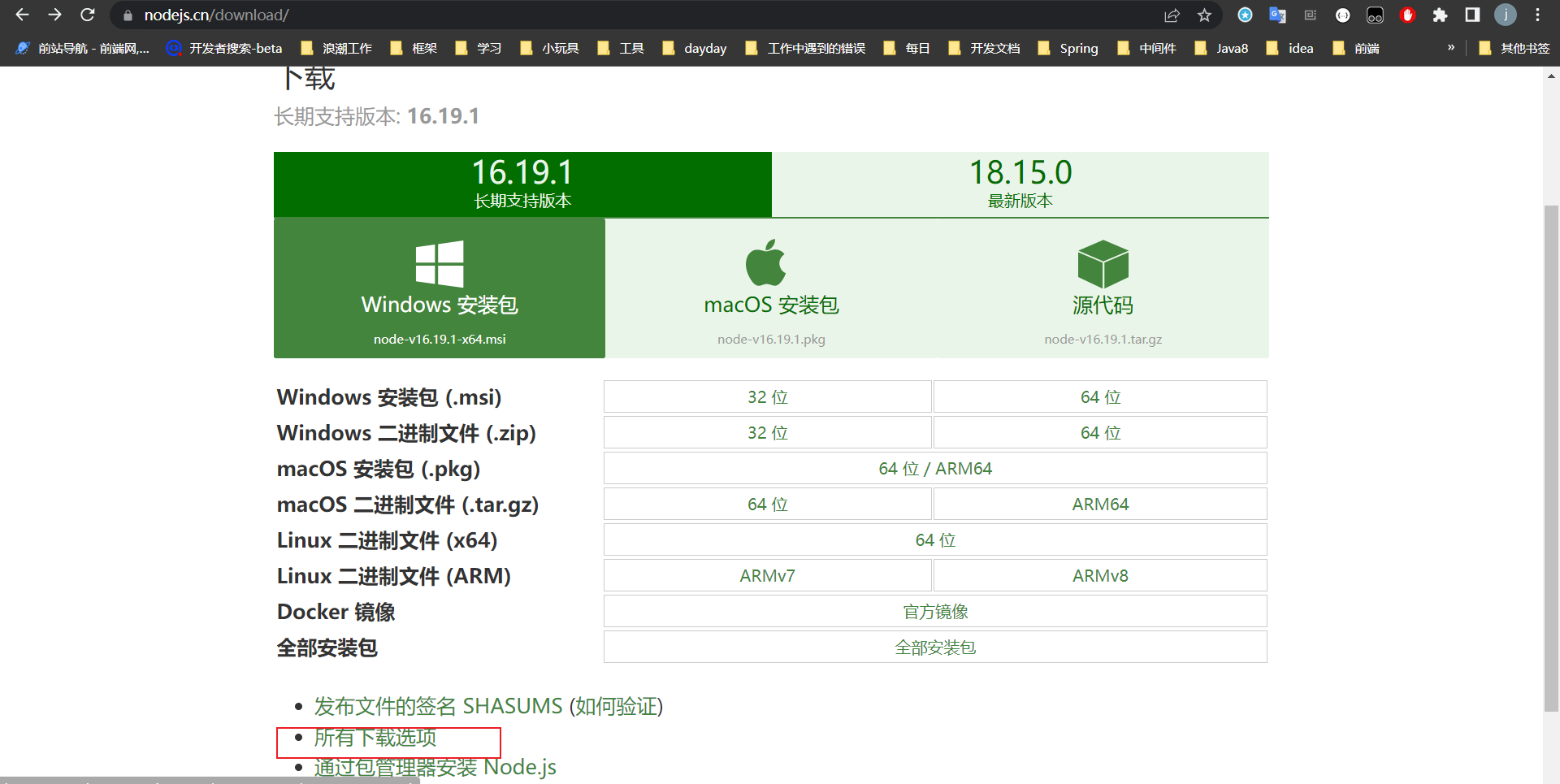
Task: Open the translate extension icon
Action: pyautogui.click(x=1277, y=15)
